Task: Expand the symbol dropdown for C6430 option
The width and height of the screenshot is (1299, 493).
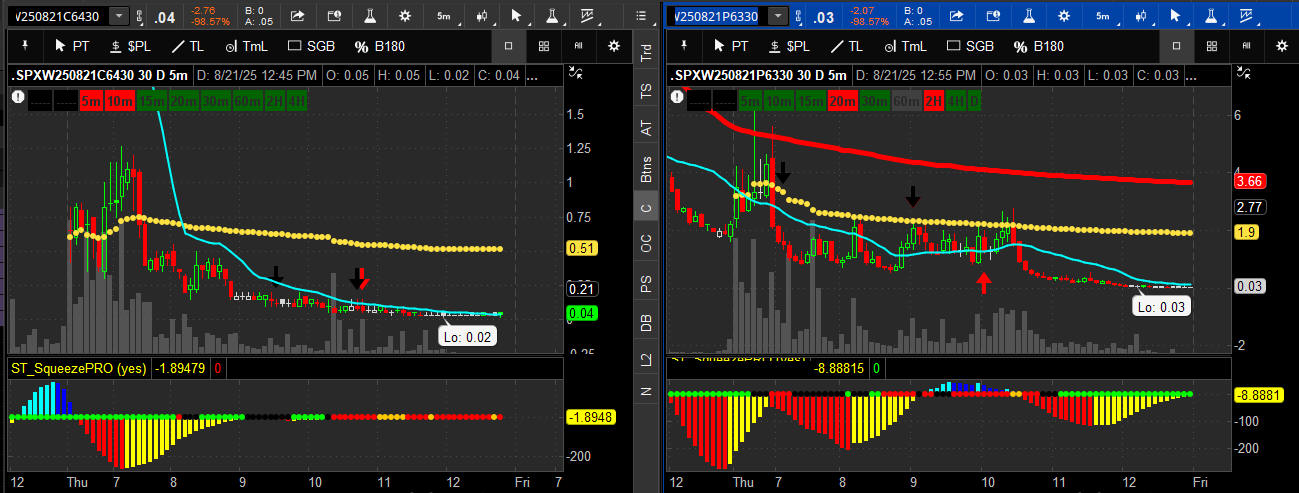Action: 119,16
